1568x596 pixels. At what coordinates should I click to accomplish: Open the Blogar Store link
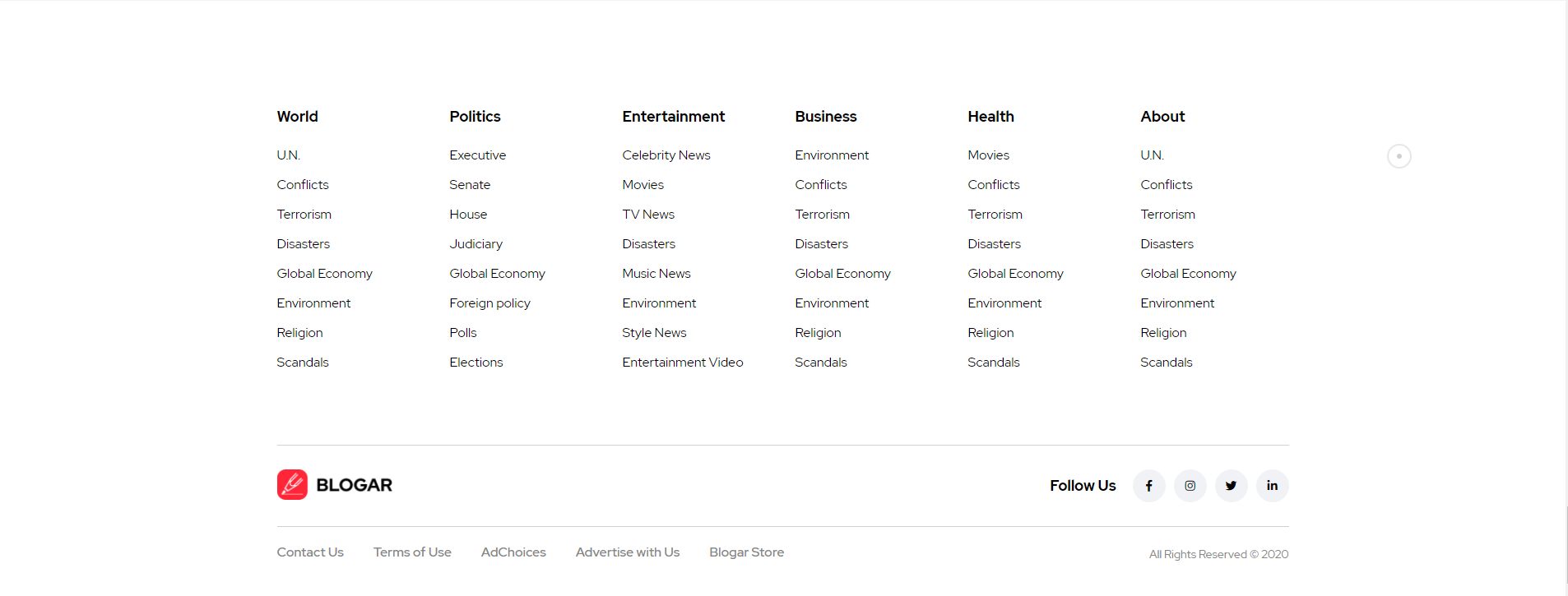[746, 552]
